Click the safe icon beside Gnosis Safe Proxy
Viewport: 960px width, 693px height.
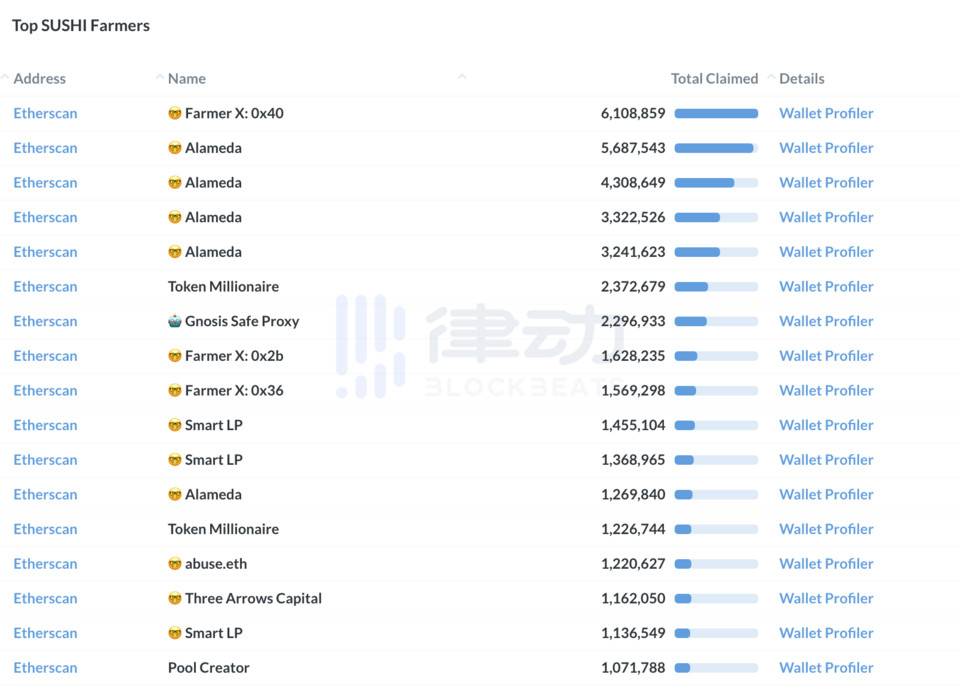(174, 321)
